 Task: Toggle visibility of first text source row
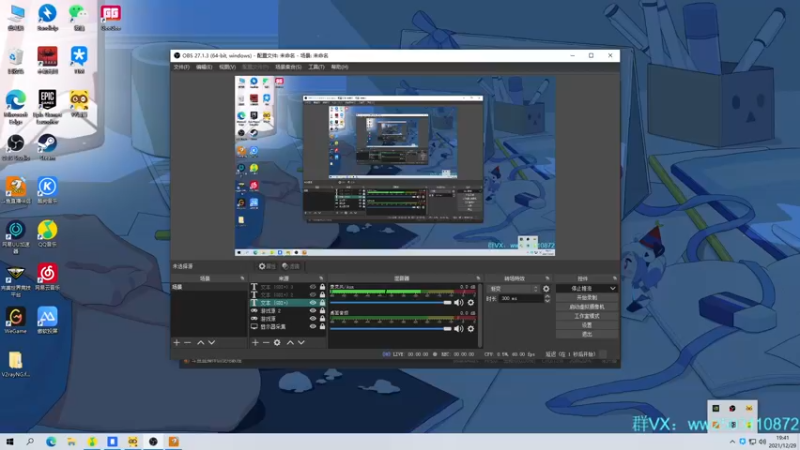coord(313,287)
